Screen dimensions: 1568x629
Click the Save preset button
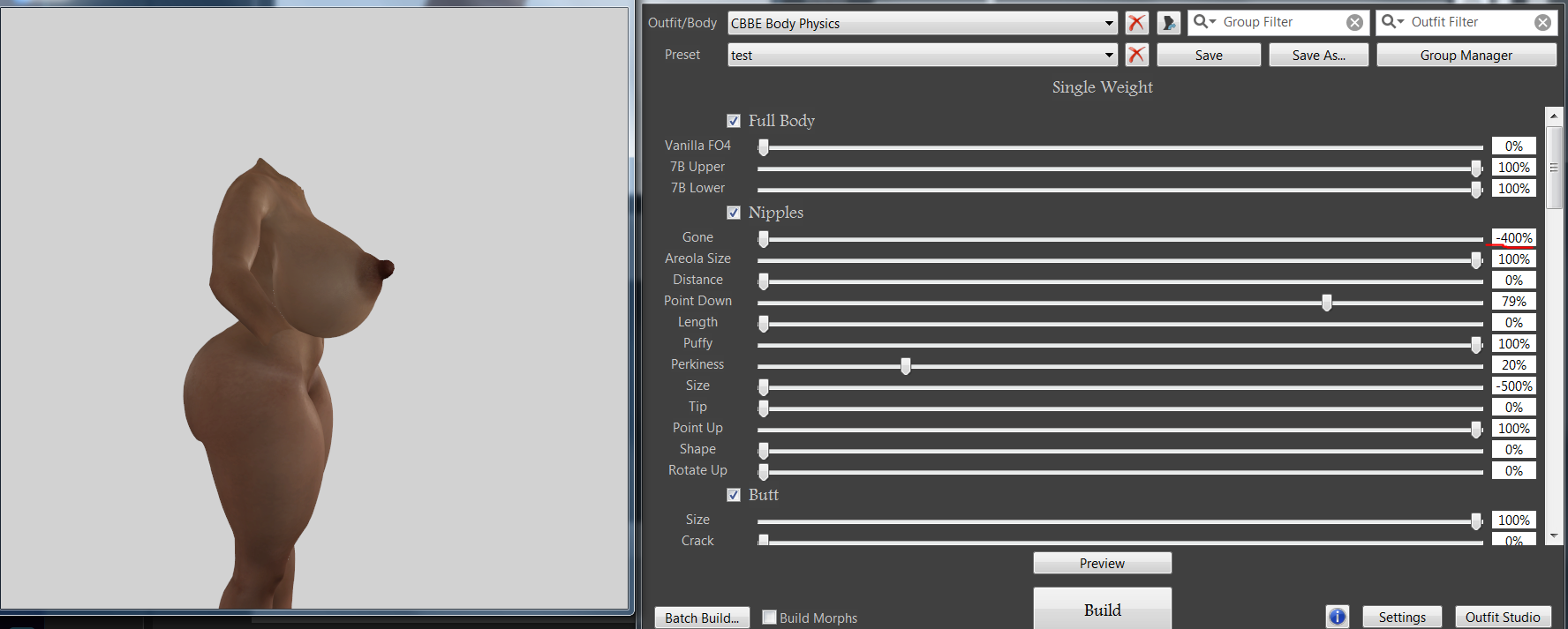1209,55
